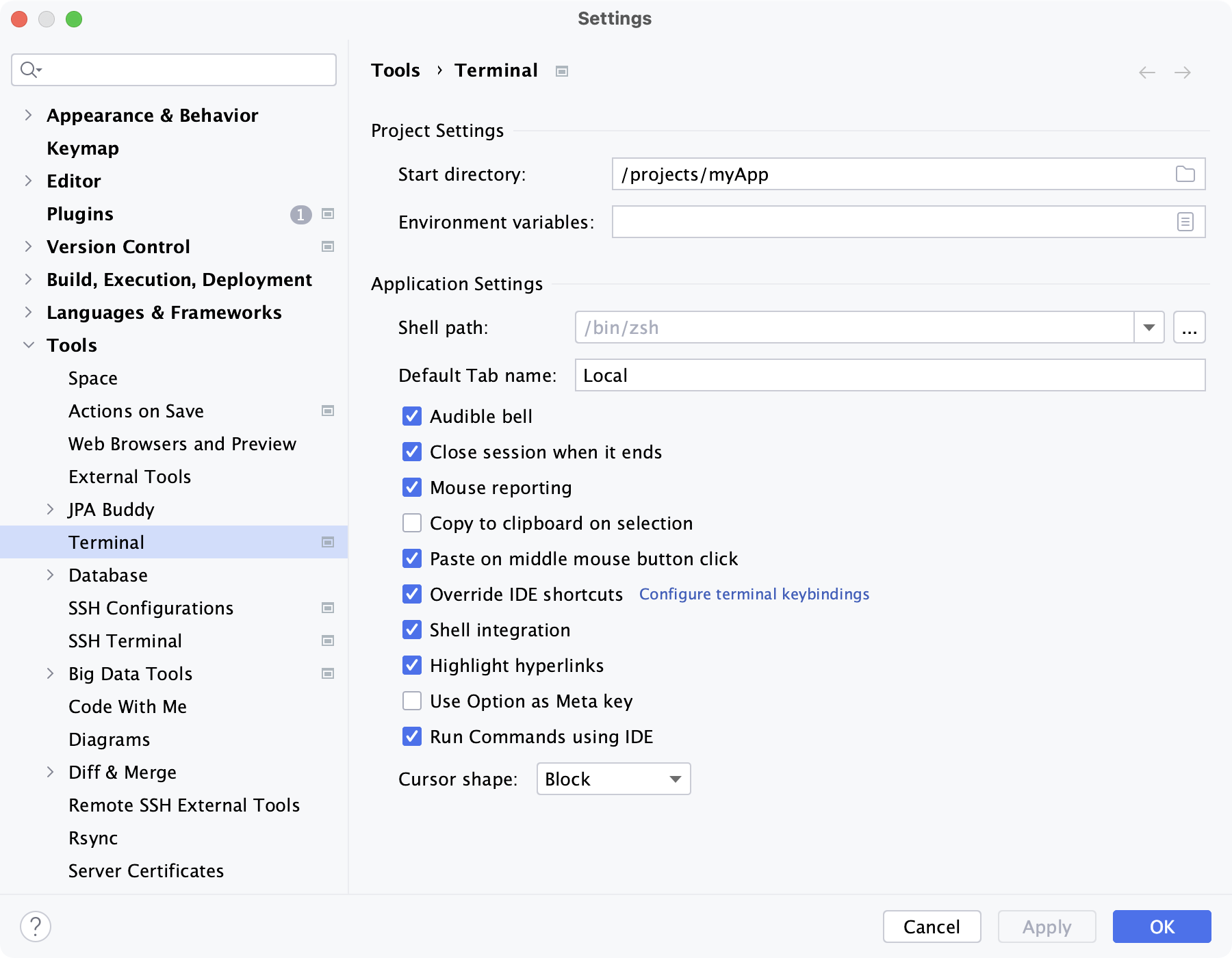Collapse the Tools section in the sidebar
The image size is (1232, 958).
28,345
